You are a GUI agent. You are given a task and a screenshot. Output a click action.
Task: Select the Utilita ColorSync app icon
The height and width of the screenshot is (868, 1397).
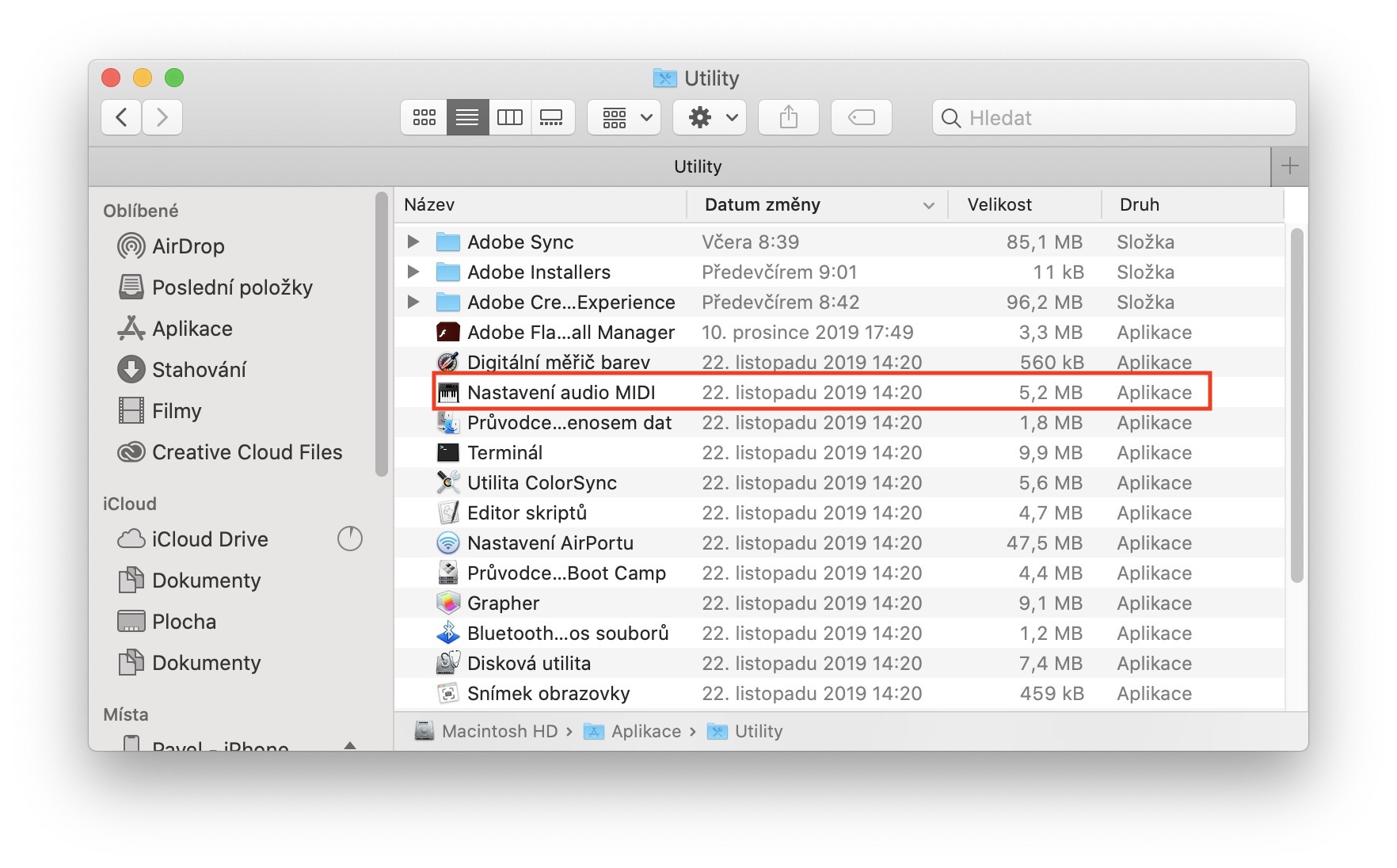[x=448, y=482]
